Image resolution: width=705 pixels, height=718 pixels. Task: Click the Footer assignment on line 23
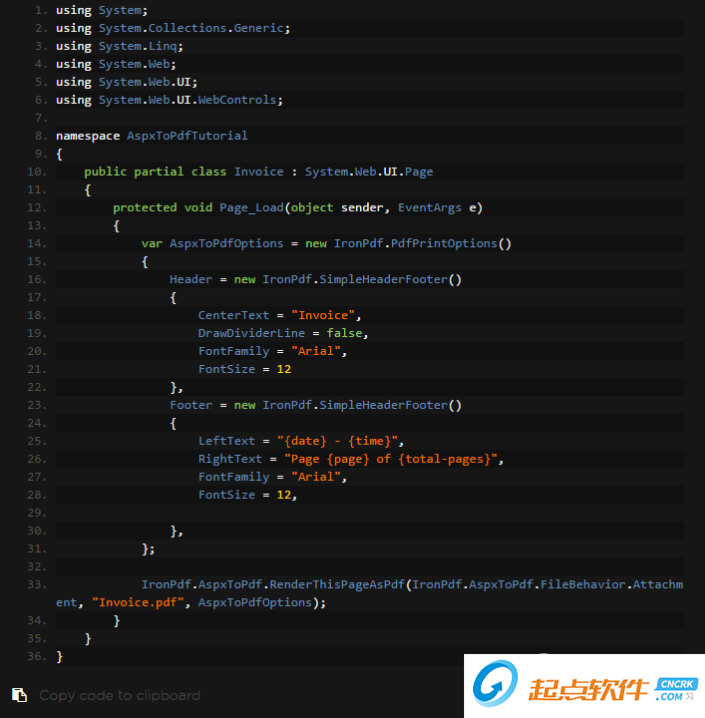click(190, 405)
